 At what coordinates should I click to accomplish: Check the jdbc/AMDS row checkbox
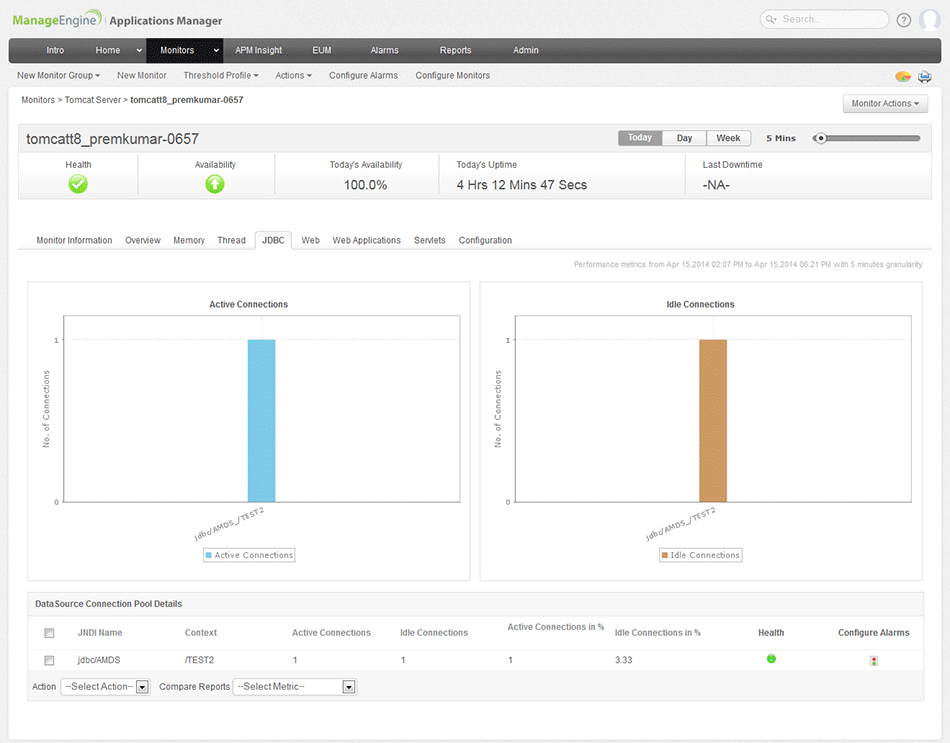point(49,660)
